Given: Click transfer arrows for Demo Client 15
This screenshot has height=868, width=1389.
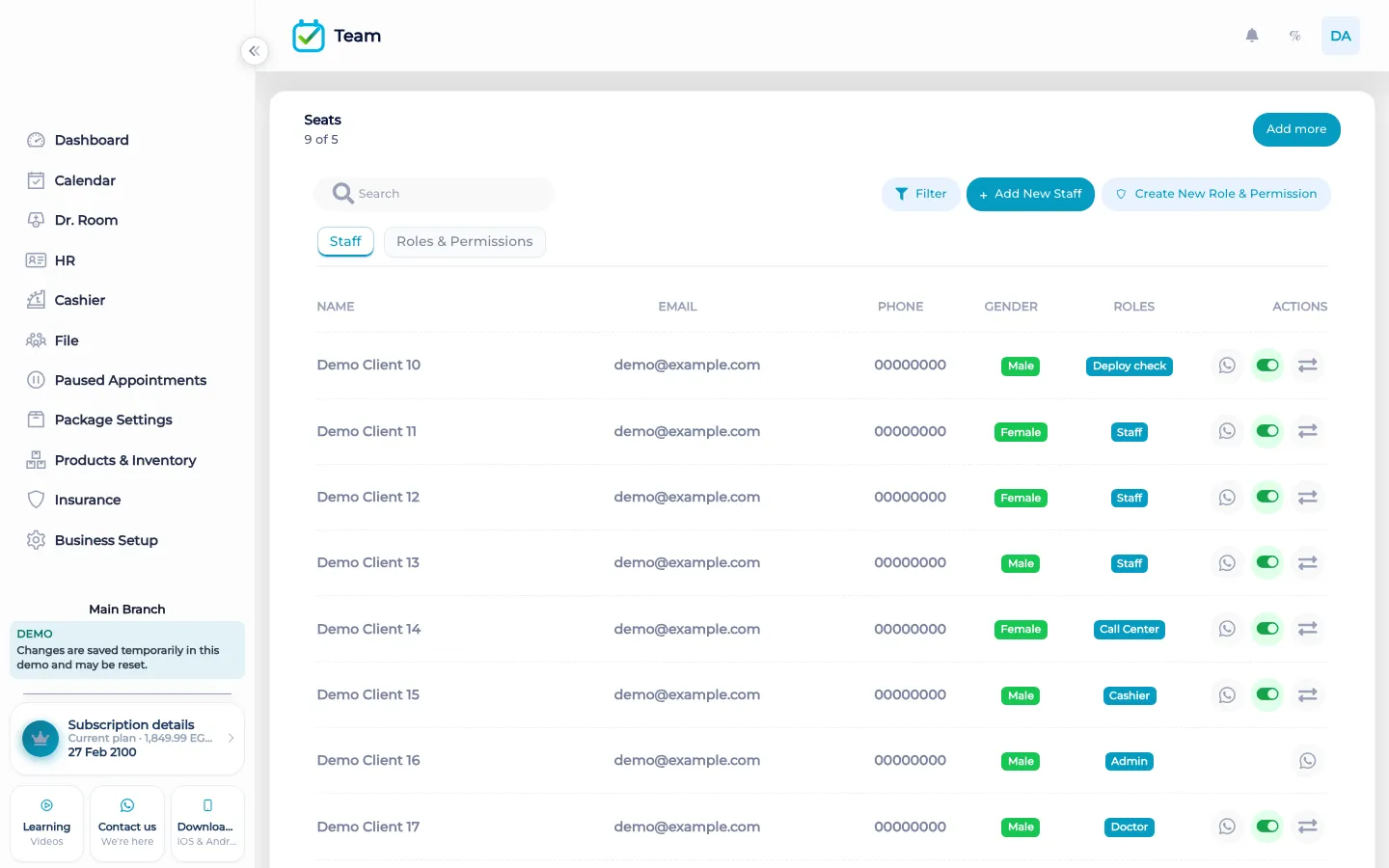Looking at the screenshot, I should pyautogui.click(x=1308, y=695).
